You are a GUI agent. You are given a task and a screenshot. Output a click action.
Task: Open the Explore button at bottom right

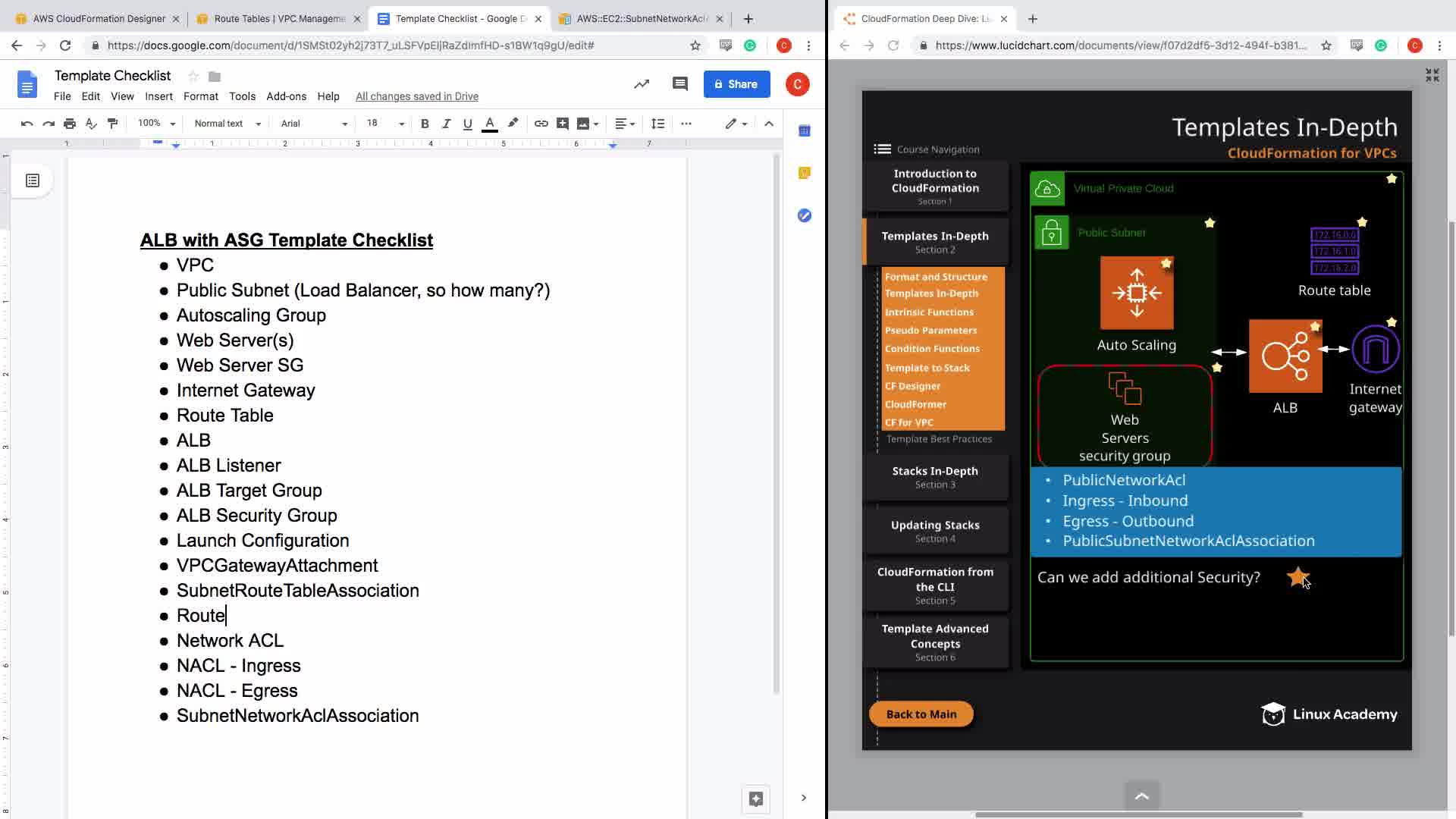pyautogui.click(x=755, y=799)
